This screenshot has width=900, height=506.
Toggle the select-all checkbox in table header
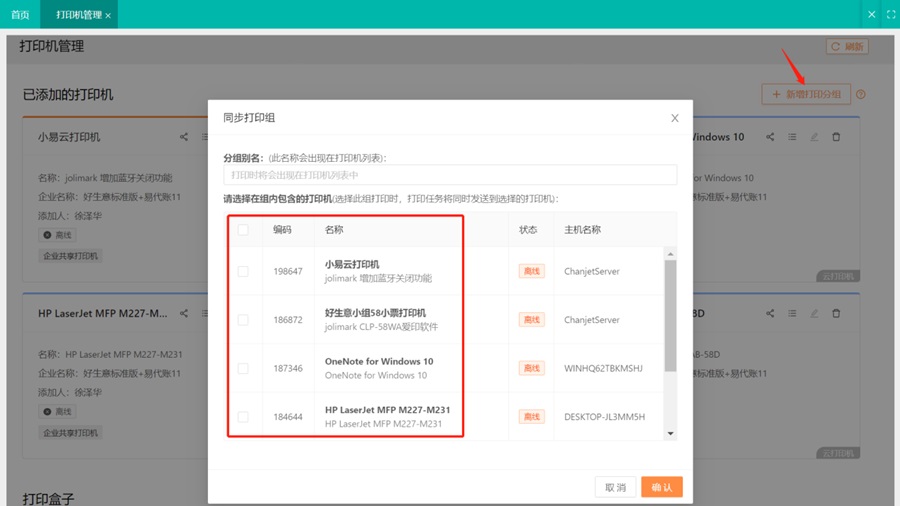point(243,229)
